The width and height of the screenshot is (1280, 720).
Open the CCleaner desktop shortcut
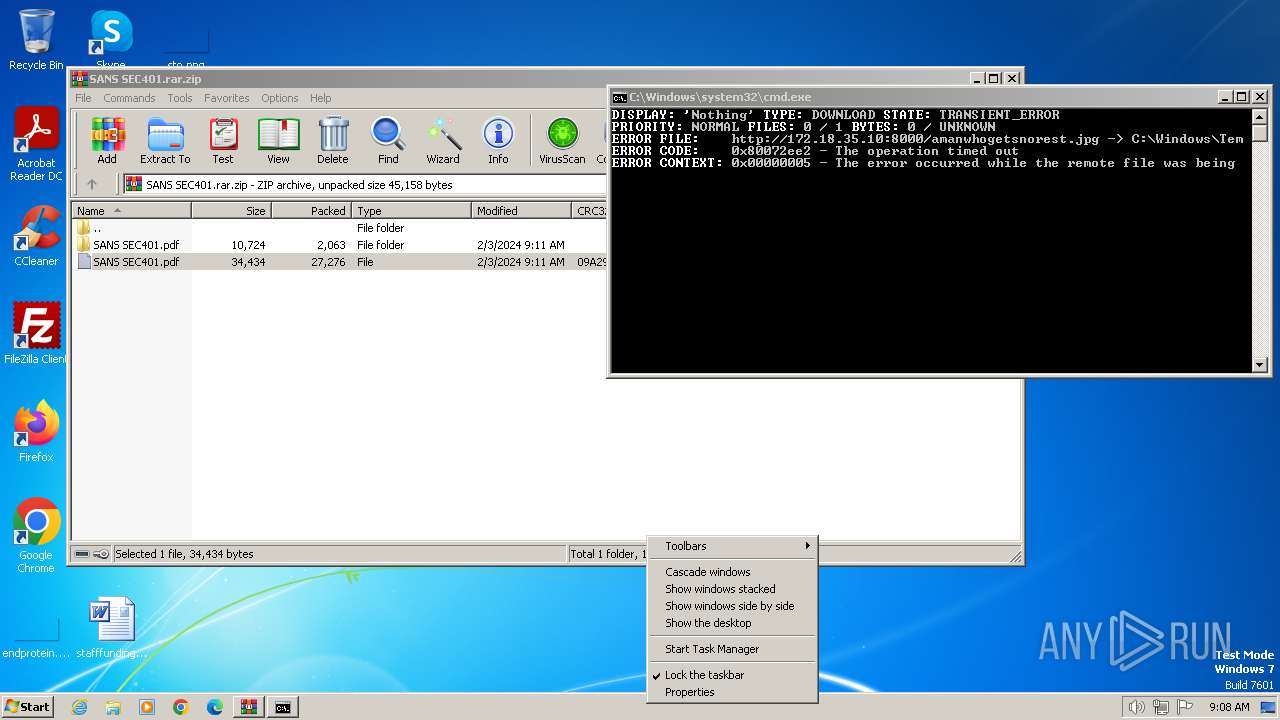pyautogui.click(x=36, y=236)
